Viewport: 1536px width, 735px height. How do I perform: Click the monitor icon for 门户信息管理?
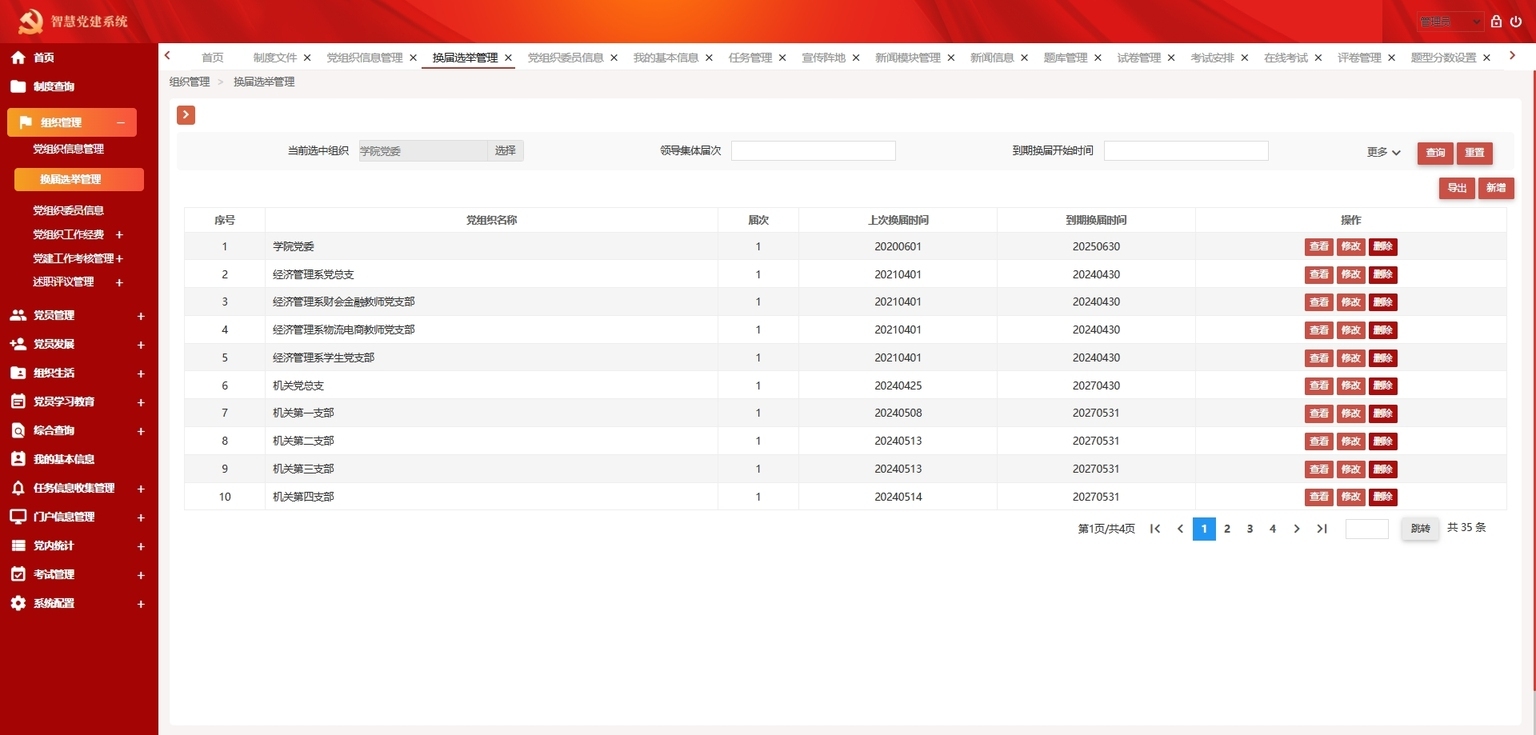click(18, 517)
